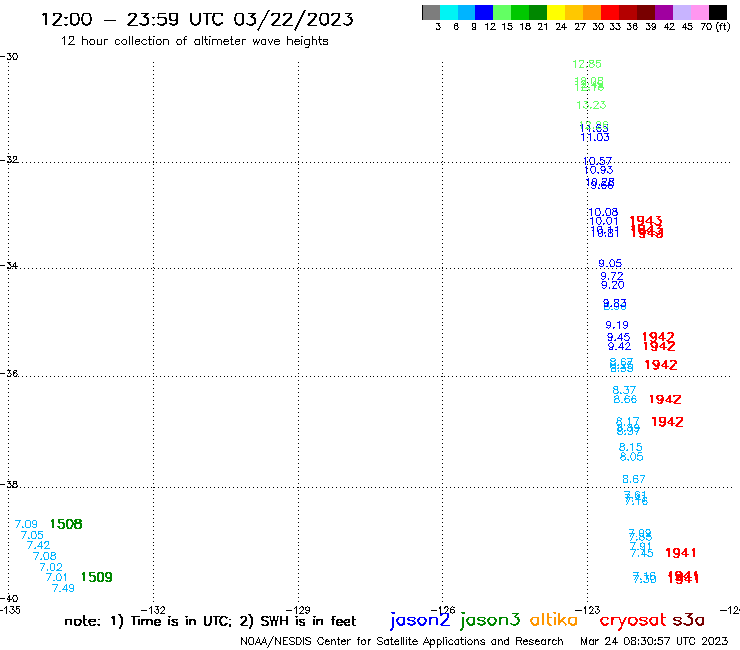
Task: Click the longitude axis label "-132"
Action: (153, 610)
